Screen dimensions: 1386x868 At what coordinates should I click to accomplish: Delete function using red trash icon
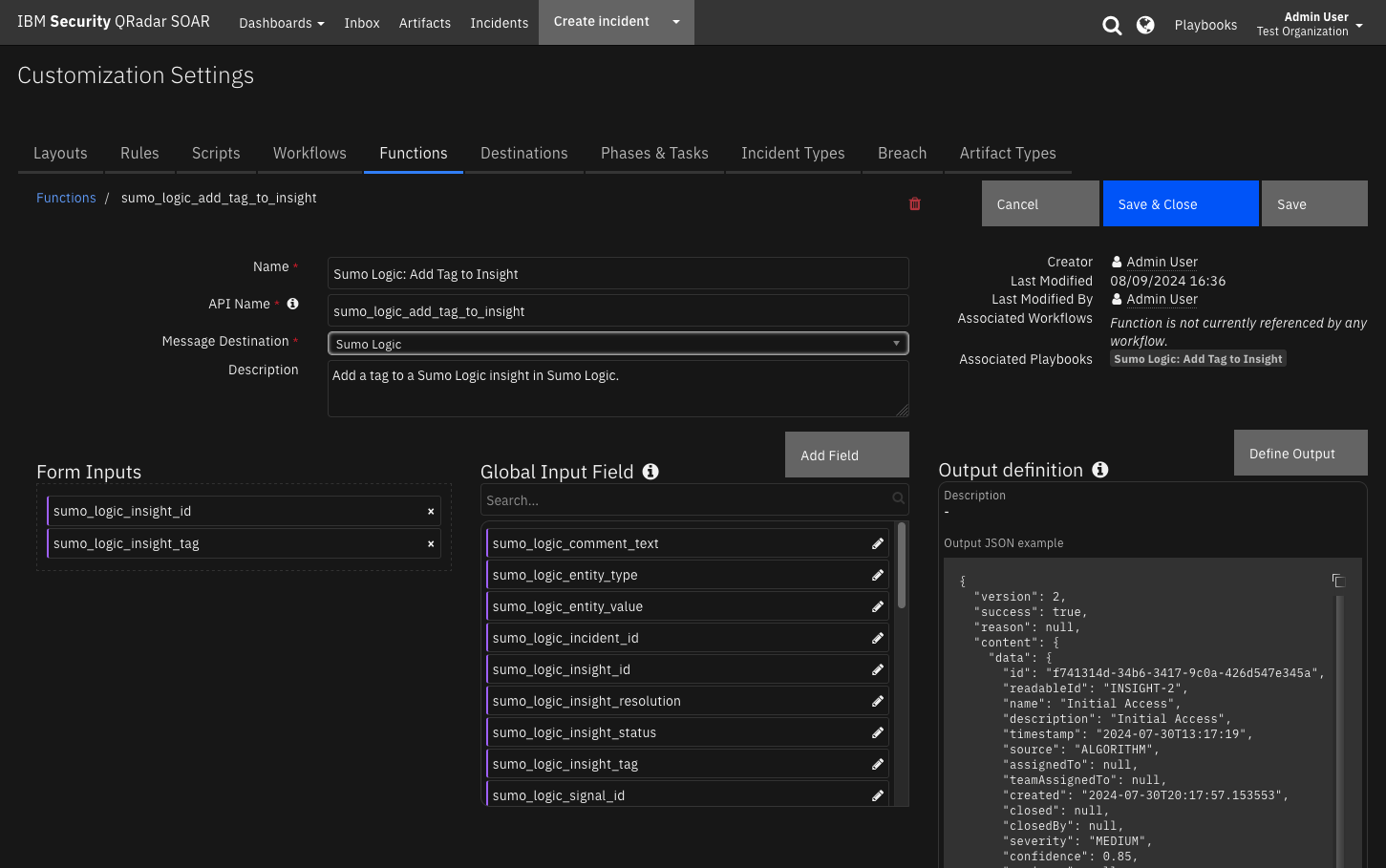[914, 203]
